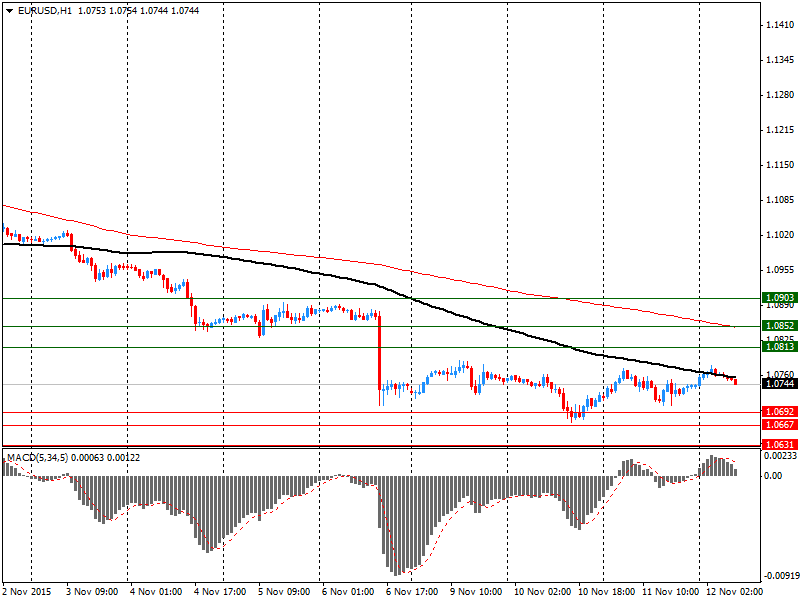This screenshot has width=800, height=600.
Task: Select the large red candle on 6 Nov
Action: 380,352
